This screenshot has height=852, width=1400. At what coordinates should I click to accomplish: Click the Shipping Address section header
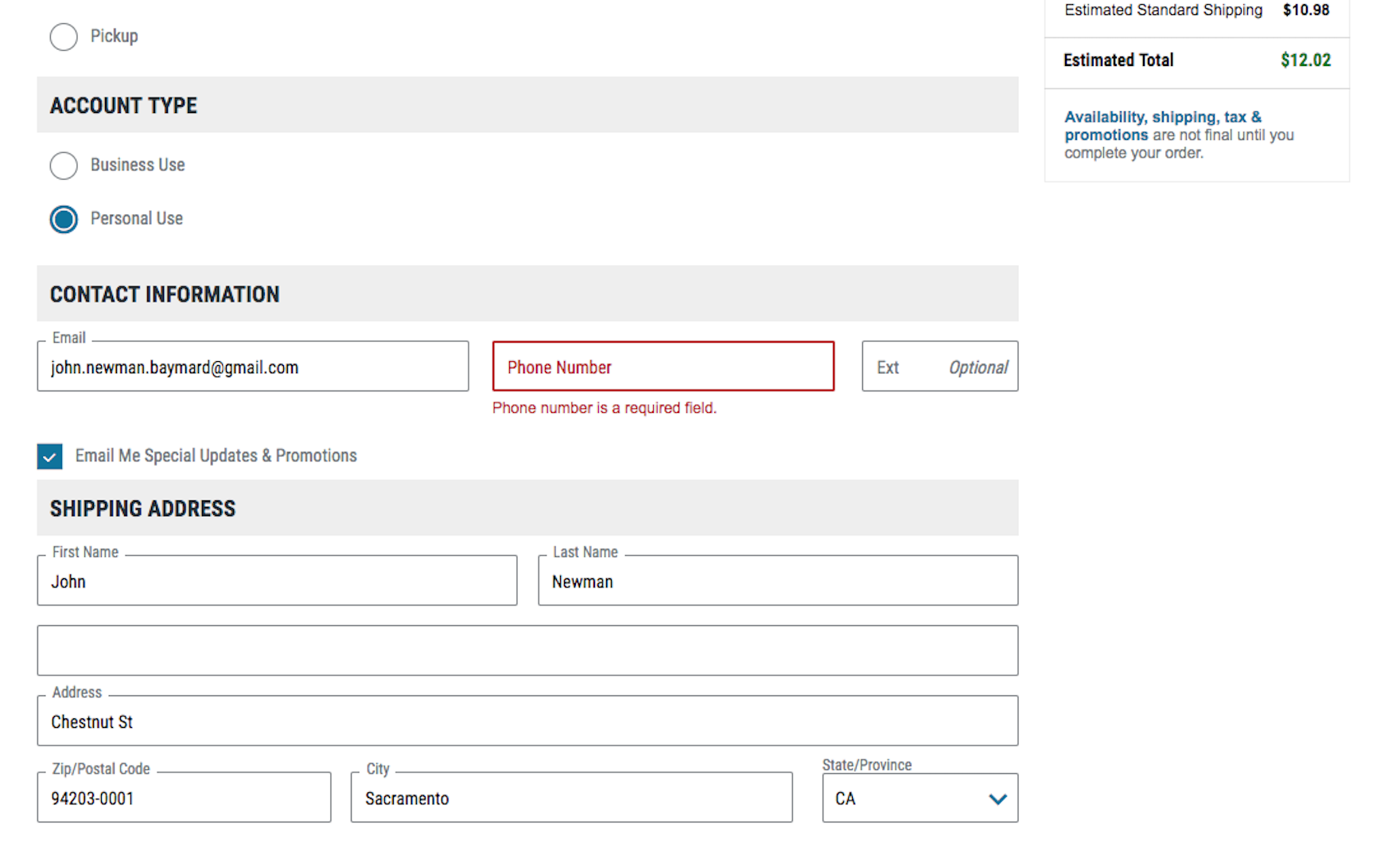[x=143, y=508]
